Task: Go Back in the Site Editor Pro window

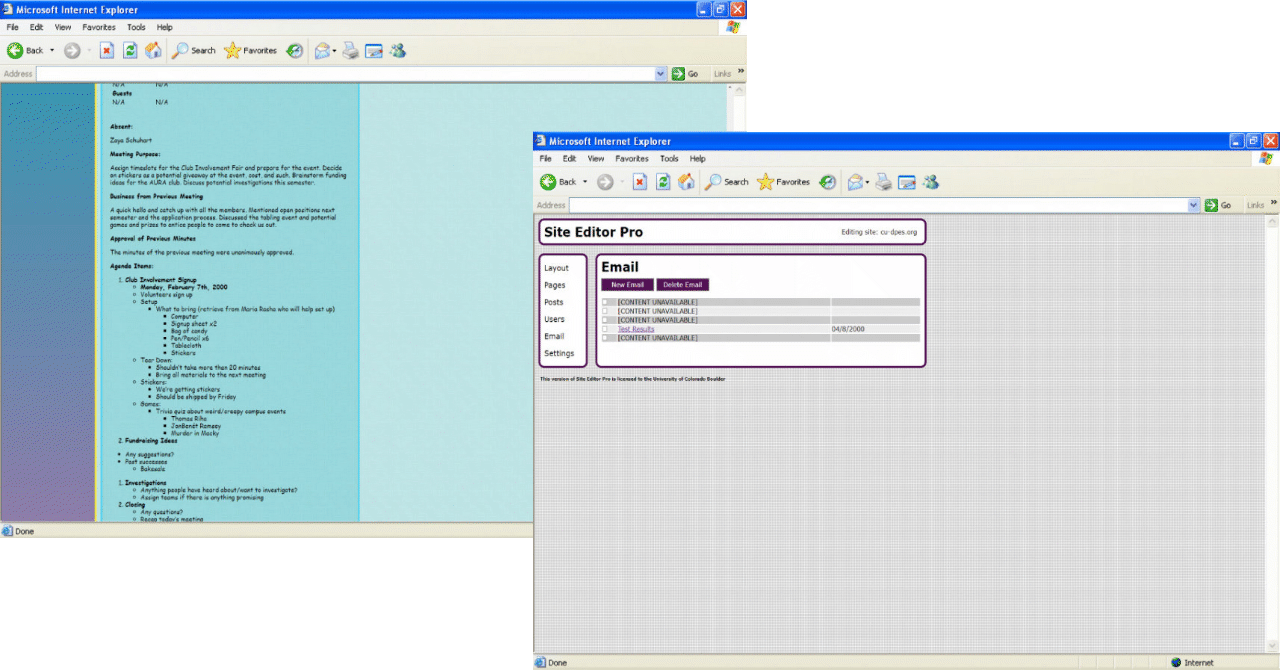Action: [x=559, y=182]
